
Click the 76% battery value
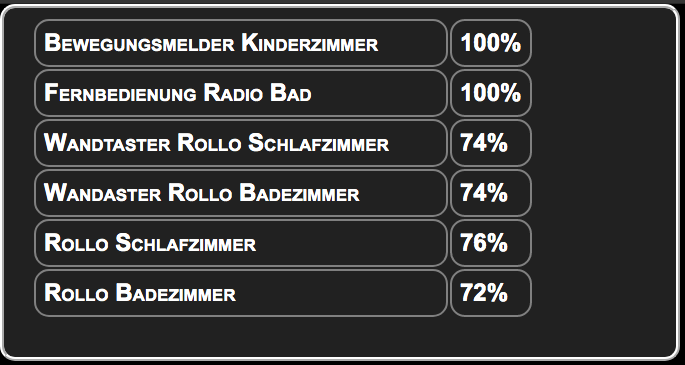tap(491, 243)
